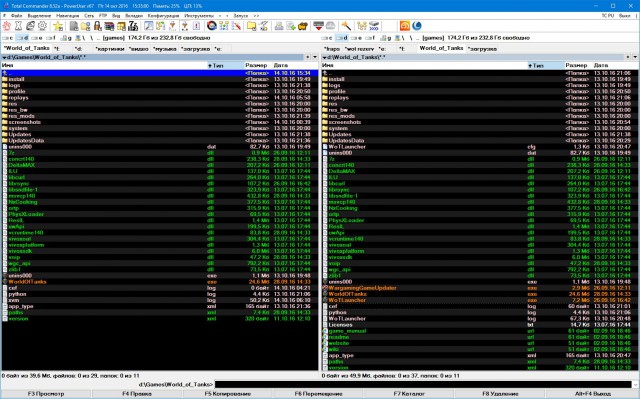Select drive c in the right panel
The width and height of the screenshot is (640, 399).
[328, 38]
